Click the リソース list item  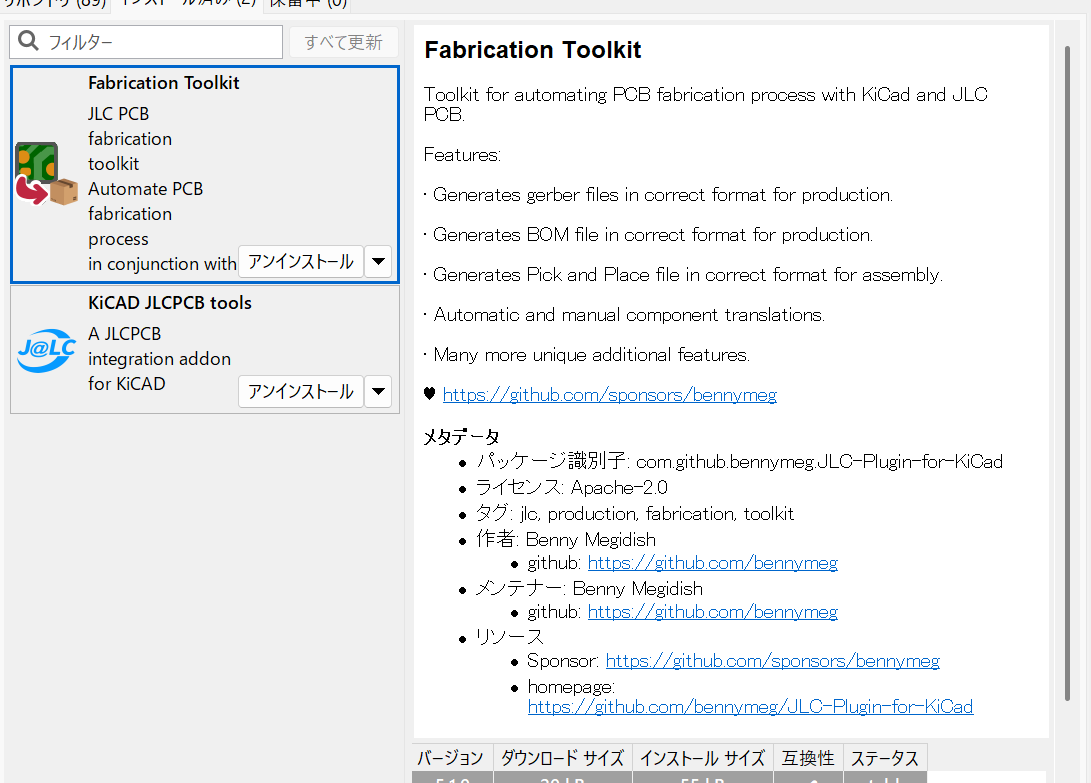(509, 636)
